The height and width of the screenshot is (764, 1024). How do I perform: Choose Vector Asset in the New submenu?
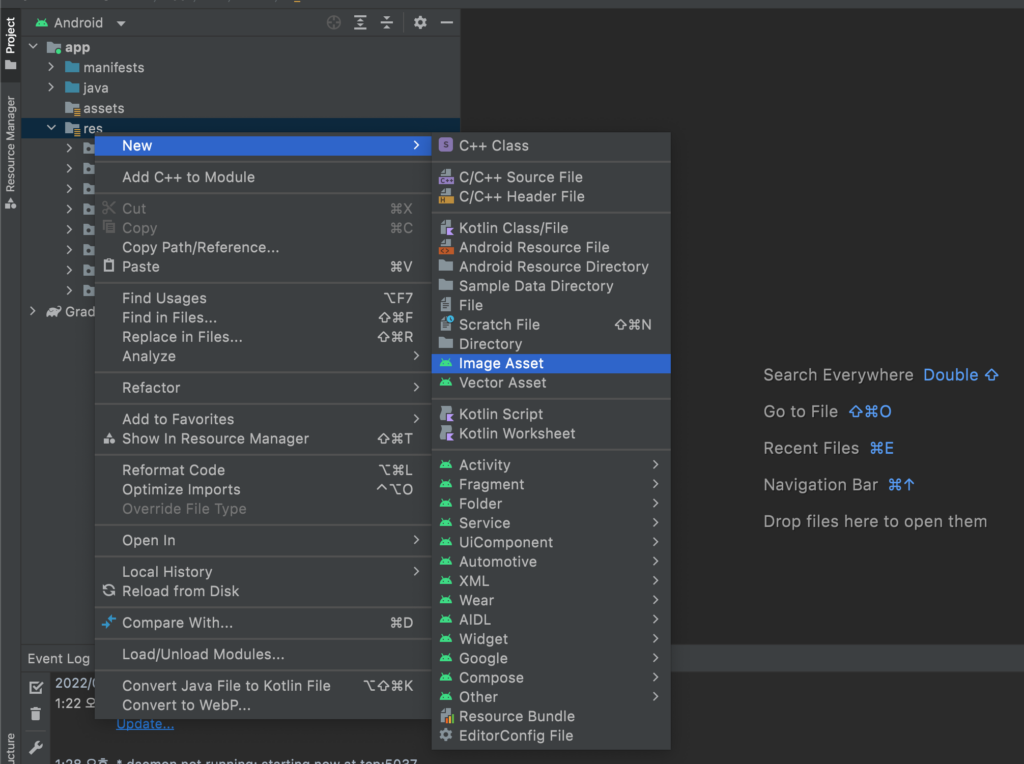coord(502,383)
